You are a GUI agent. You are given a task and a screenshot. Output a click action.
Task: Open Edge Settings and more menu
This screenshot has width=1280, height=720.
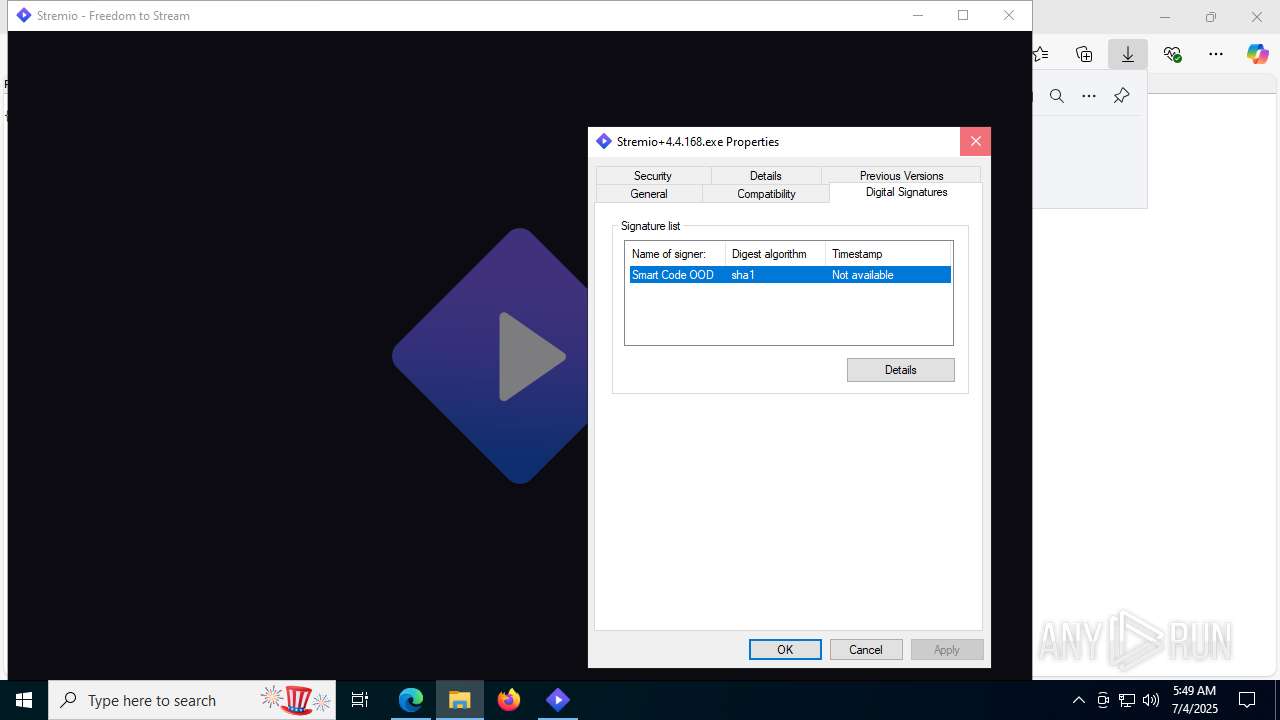click(1216, 54)
